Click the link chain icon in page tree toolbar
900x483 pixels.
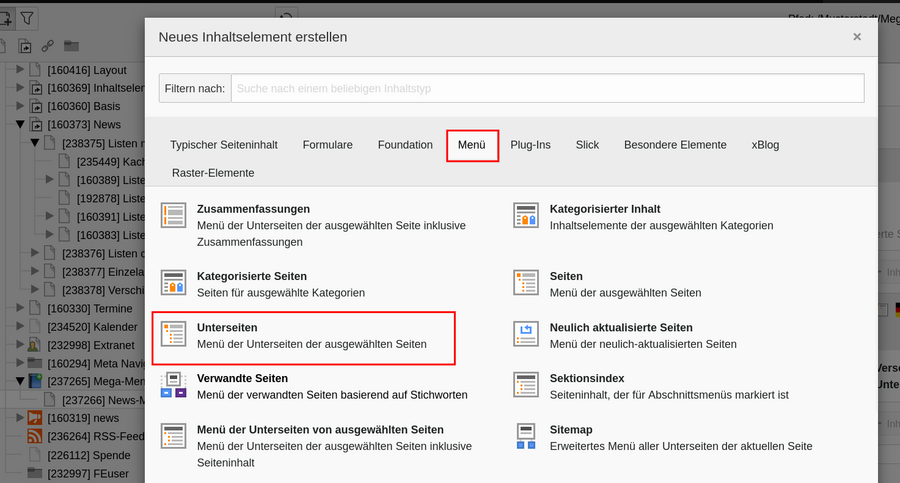click(x=48, y=46)
